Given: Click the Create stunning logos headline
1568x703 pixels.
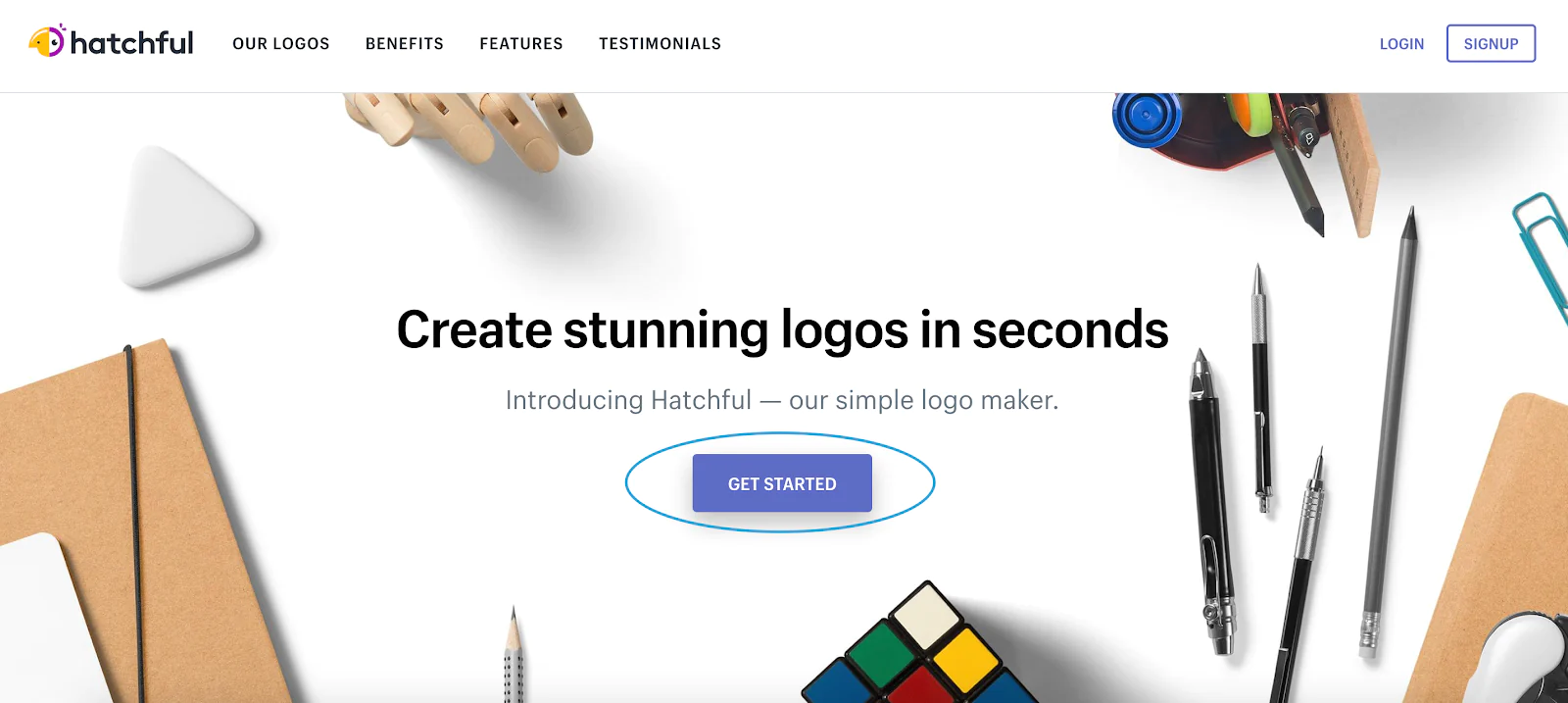Looking at the screenshot, I should pyautogui.click(x=782, y=329).
